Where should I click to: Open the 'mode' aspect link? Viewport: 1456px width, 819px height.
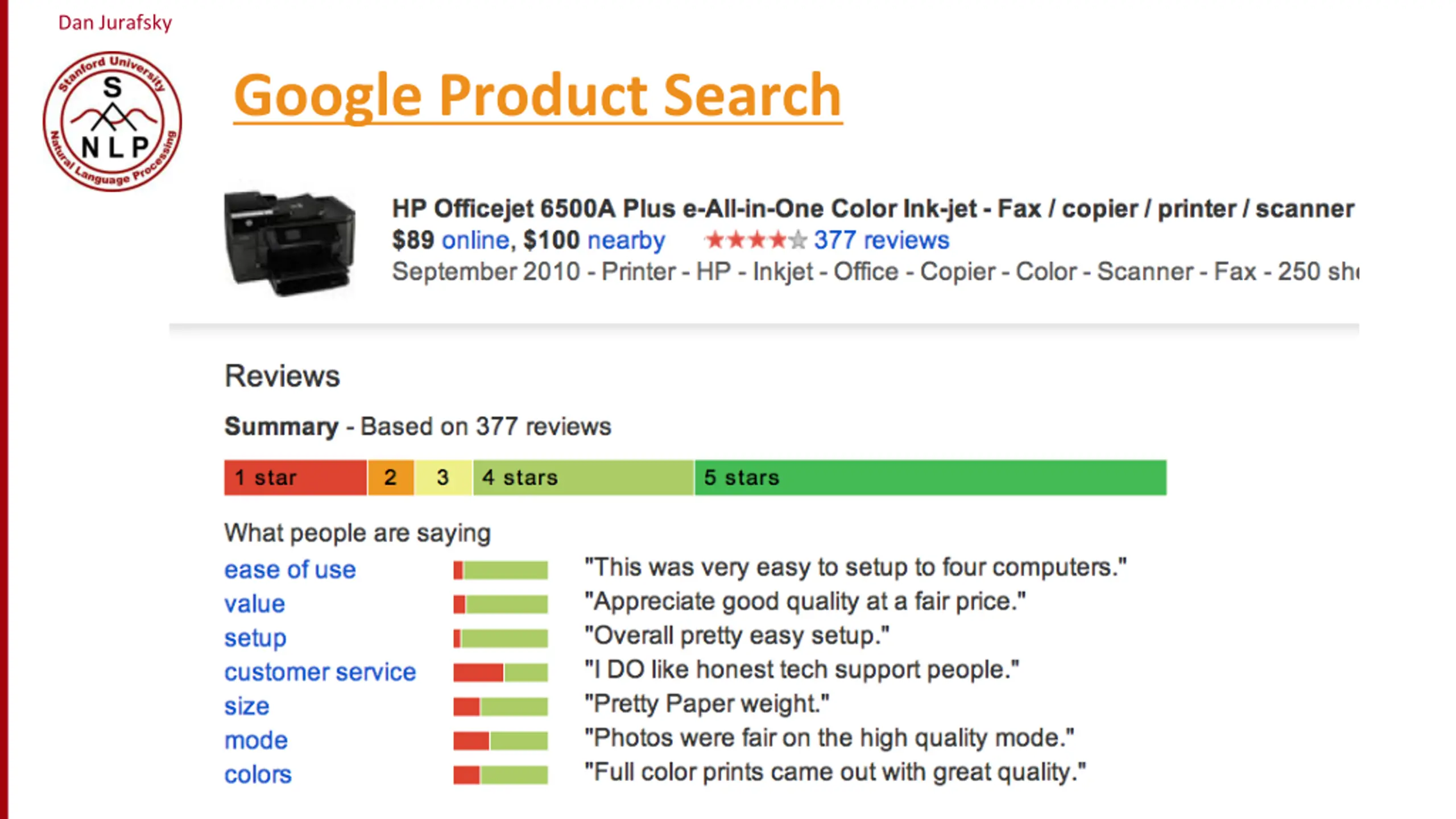(x=256, y=740)
